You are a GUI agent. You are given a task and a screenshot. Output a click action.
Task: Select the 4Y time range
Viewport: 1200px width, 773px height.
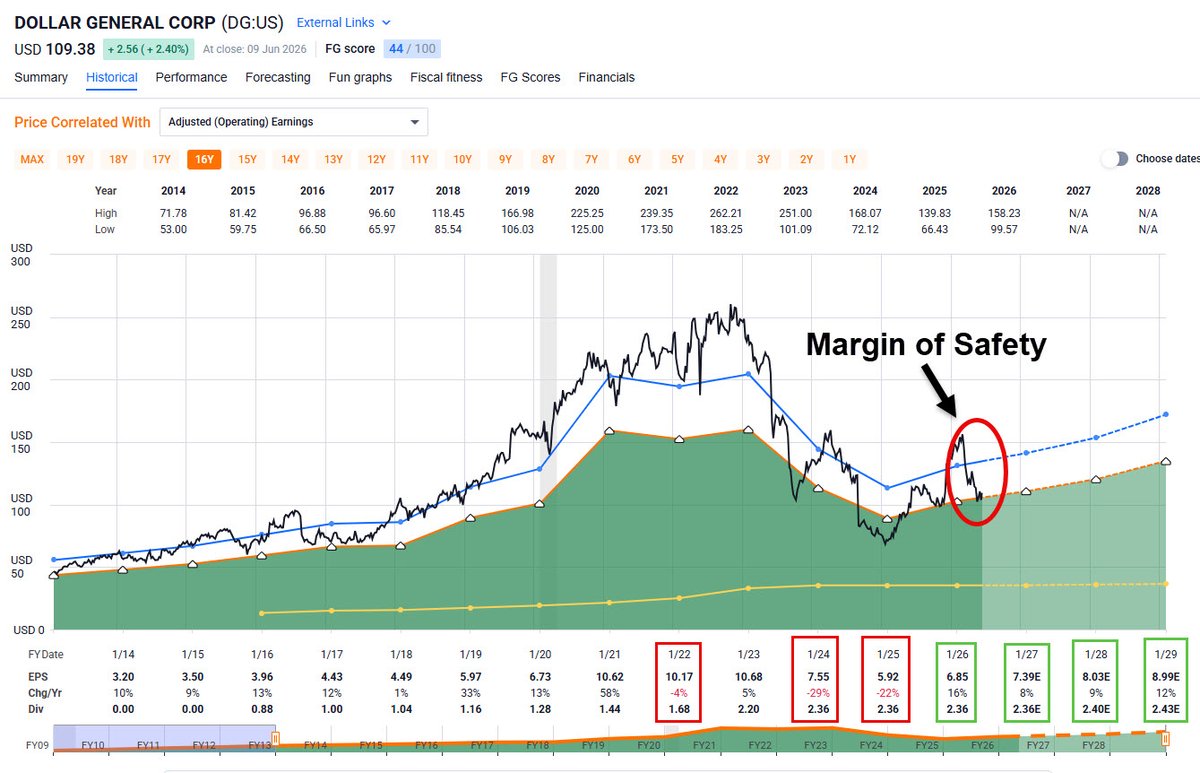pyautogui.click(x=720, y=159)
